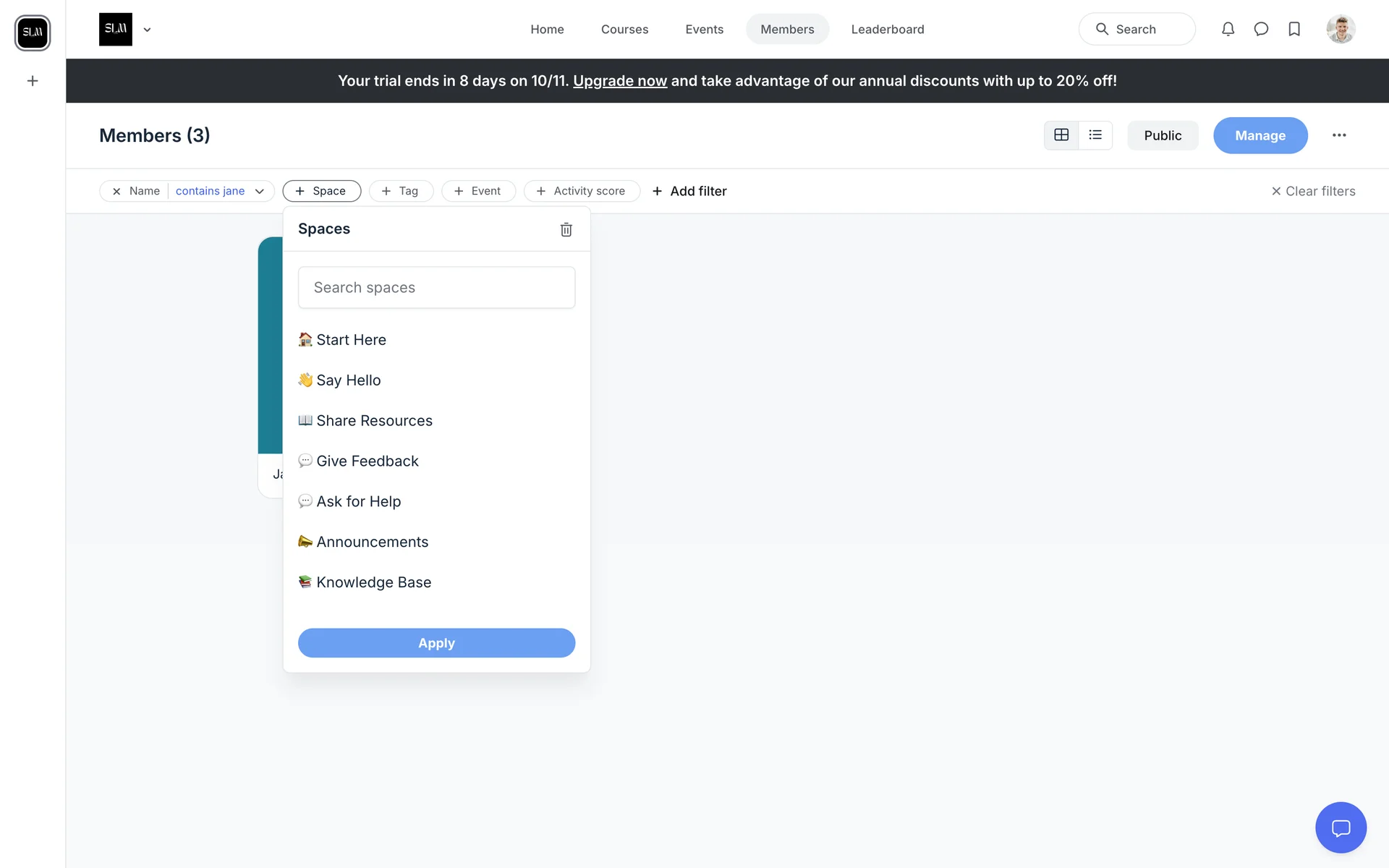Expand the community switcher chevron
The image size is (1389, 868).
point(147,30)
